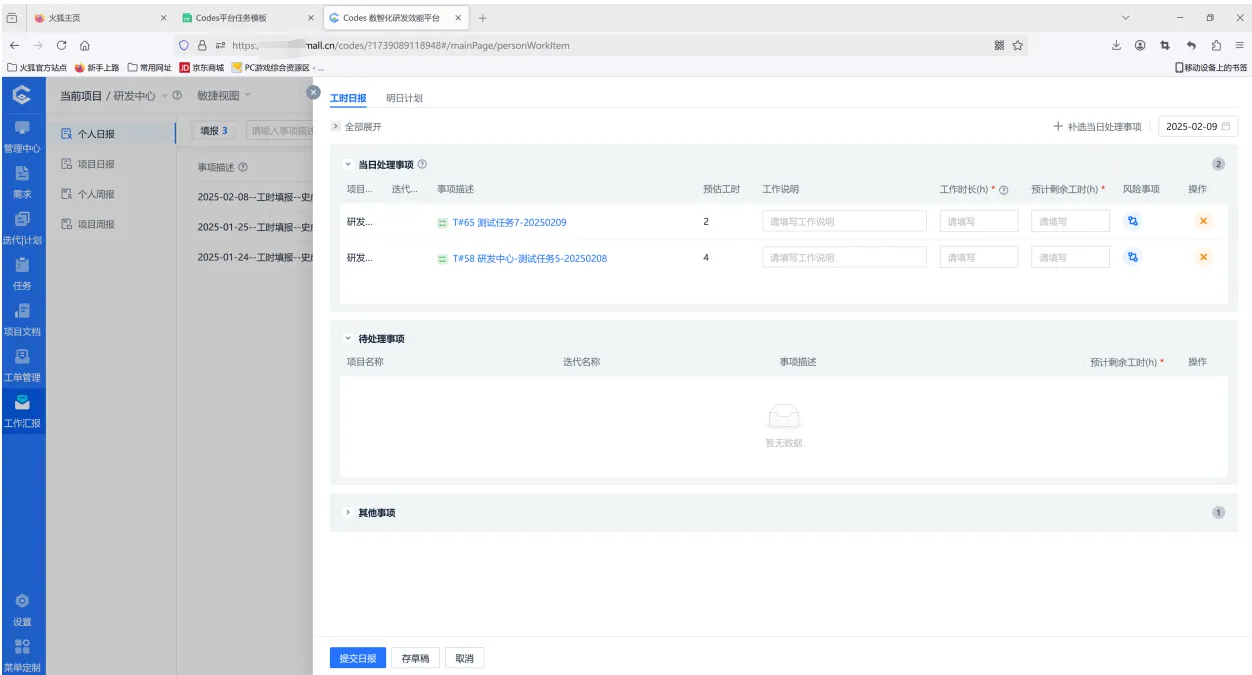Open 迭代计划 in the left sidebar
1252x675 pixels.
pyautogui.click(x=22, y=229)
